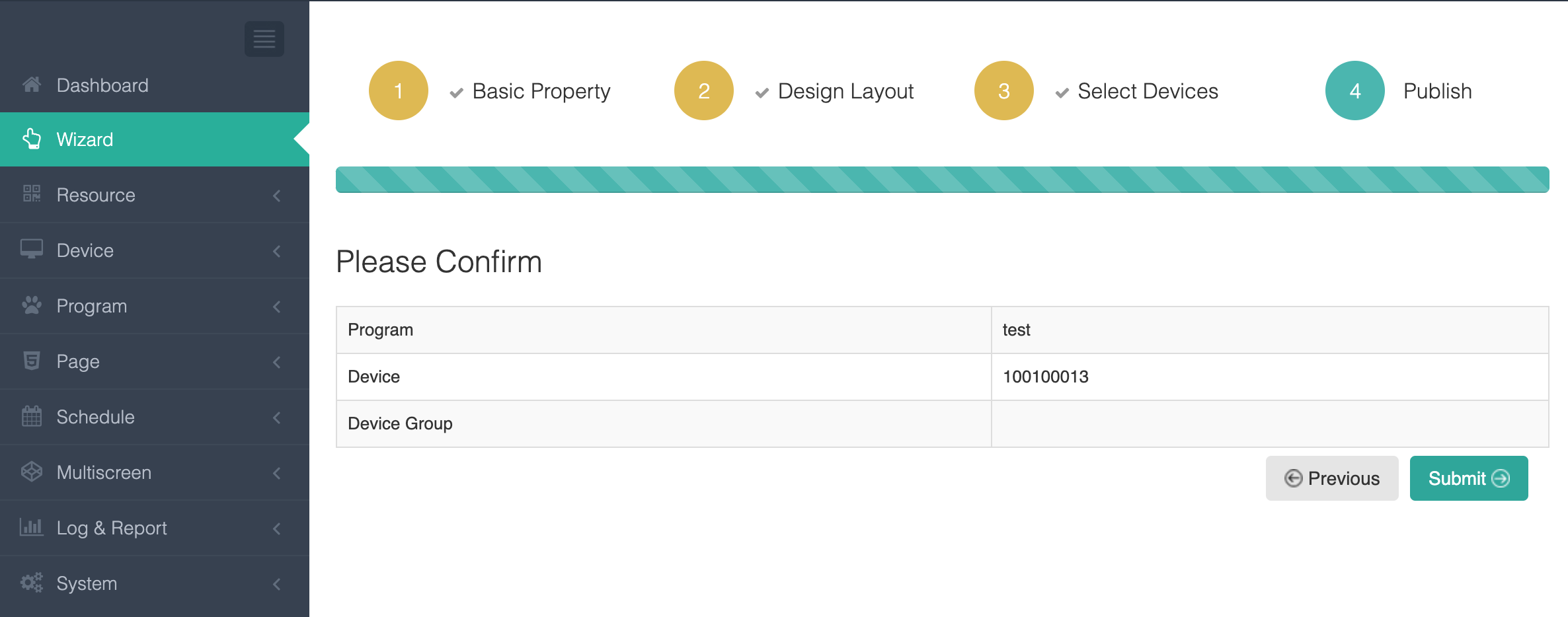The image size is (1568, 617).
Task: Click the Resource QR code icon
Action: [32, 194]
